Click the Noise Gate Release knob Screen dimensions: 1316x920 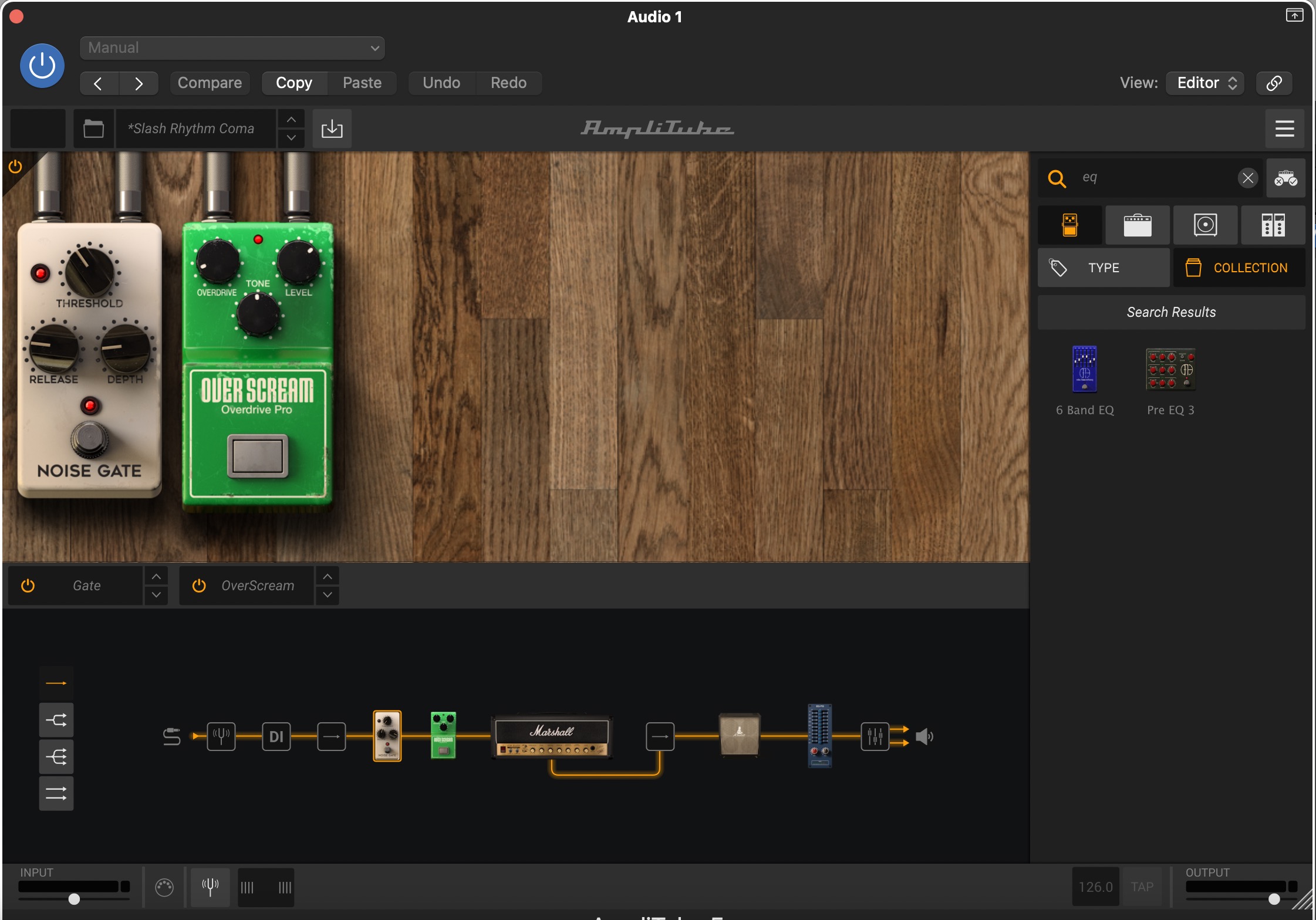tap(53, 347)
